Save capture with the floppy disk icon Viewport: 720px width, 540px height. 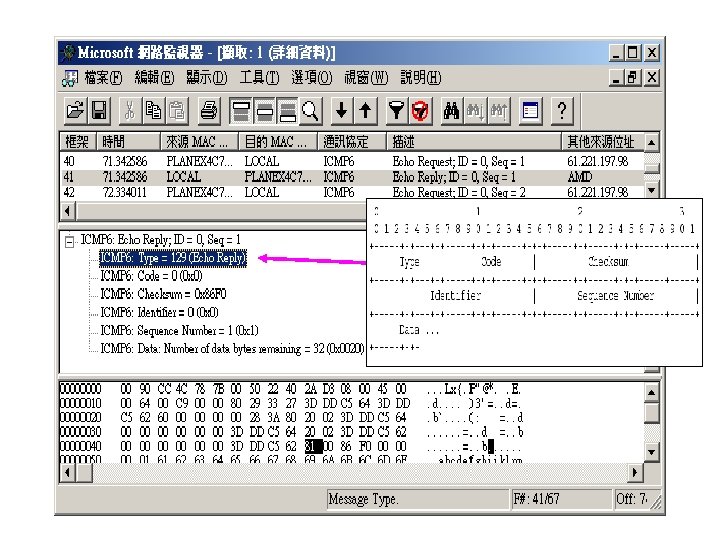99,111
